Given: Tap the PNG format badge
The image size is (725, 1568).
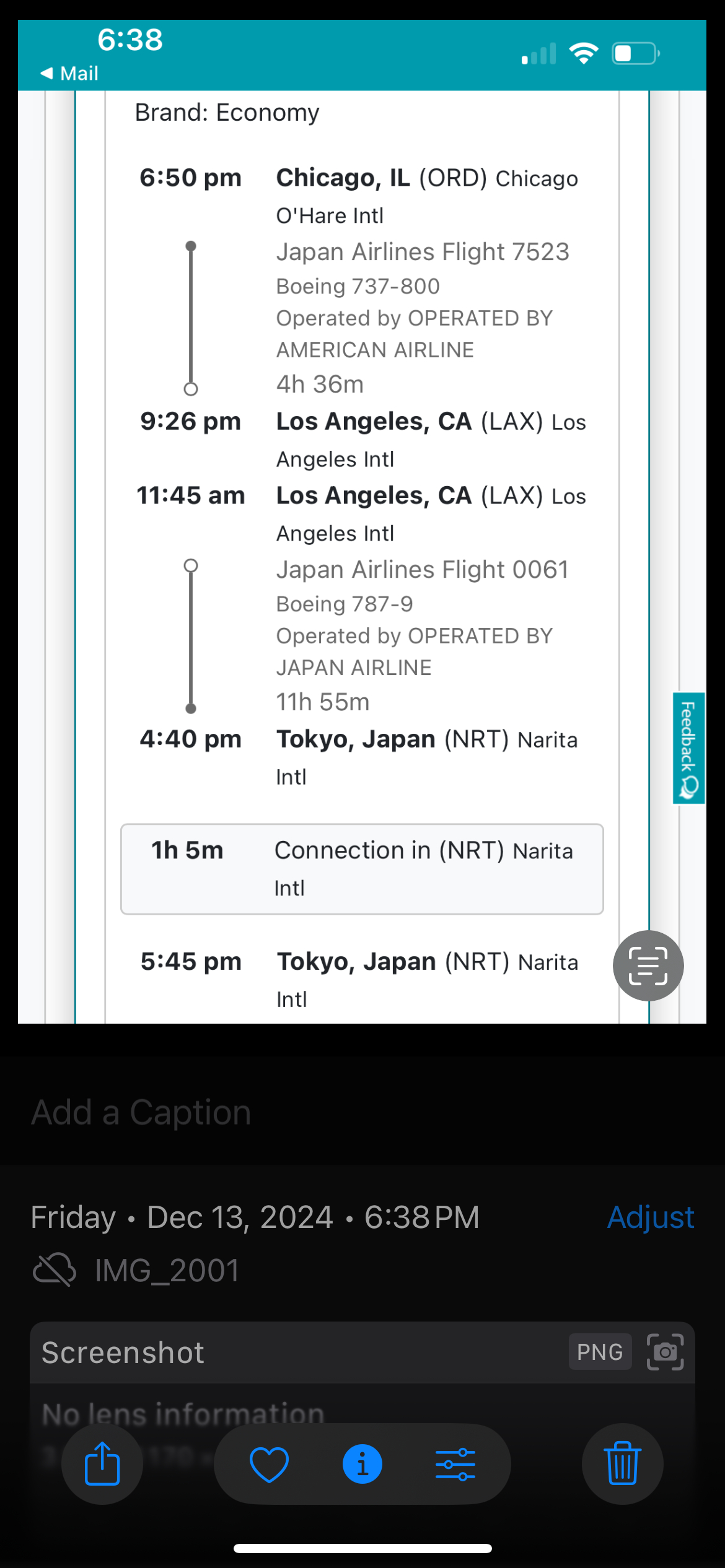Looking at the screenshot, I should (600, 1352).
